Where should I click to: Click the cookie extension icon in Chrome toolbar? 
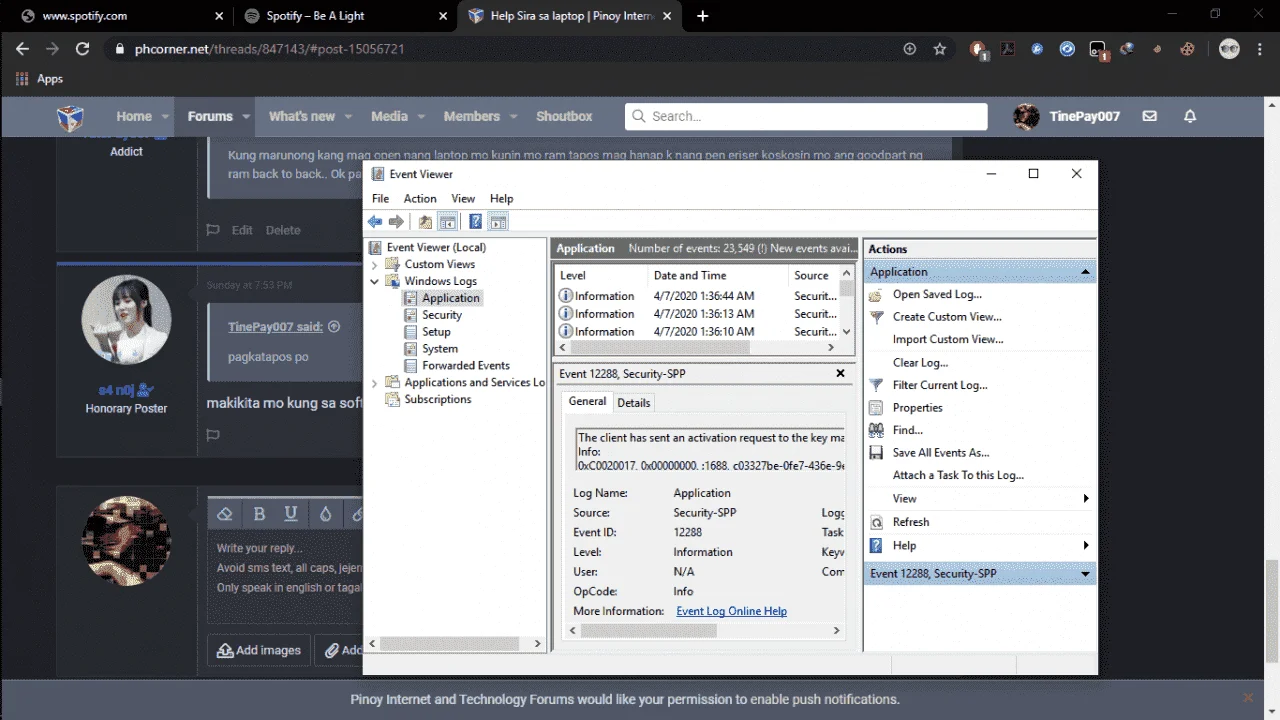tap(1188, 49)
